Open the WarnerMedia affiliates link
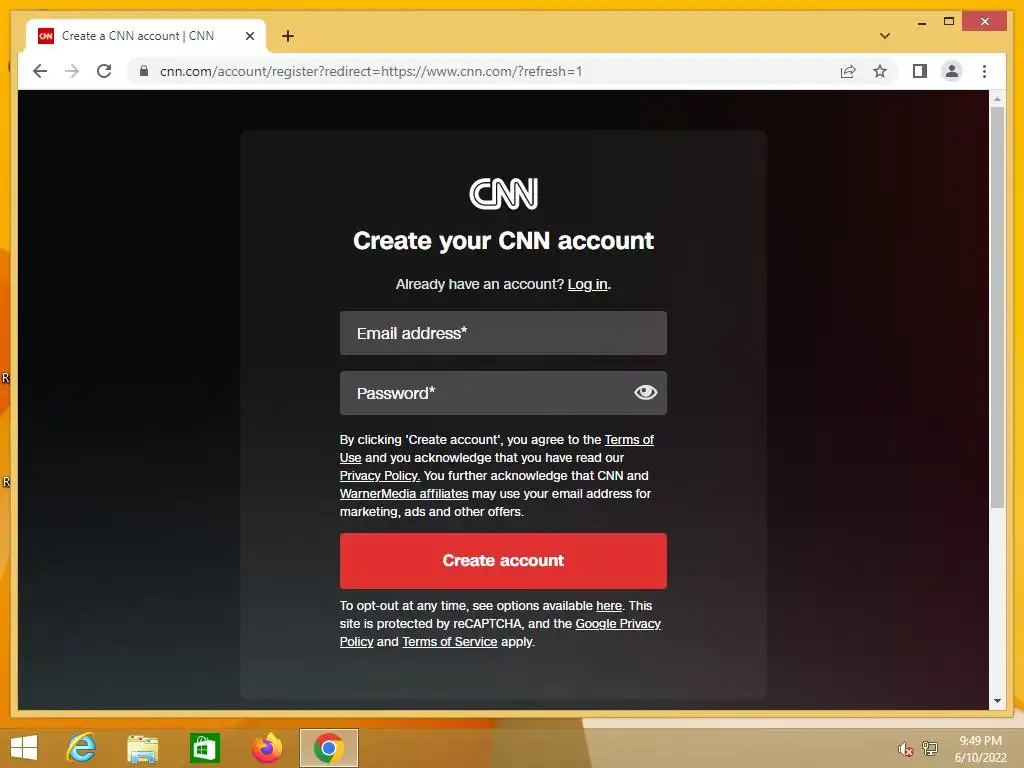This screenshot has height=768, width=1024. pos(404,494)
